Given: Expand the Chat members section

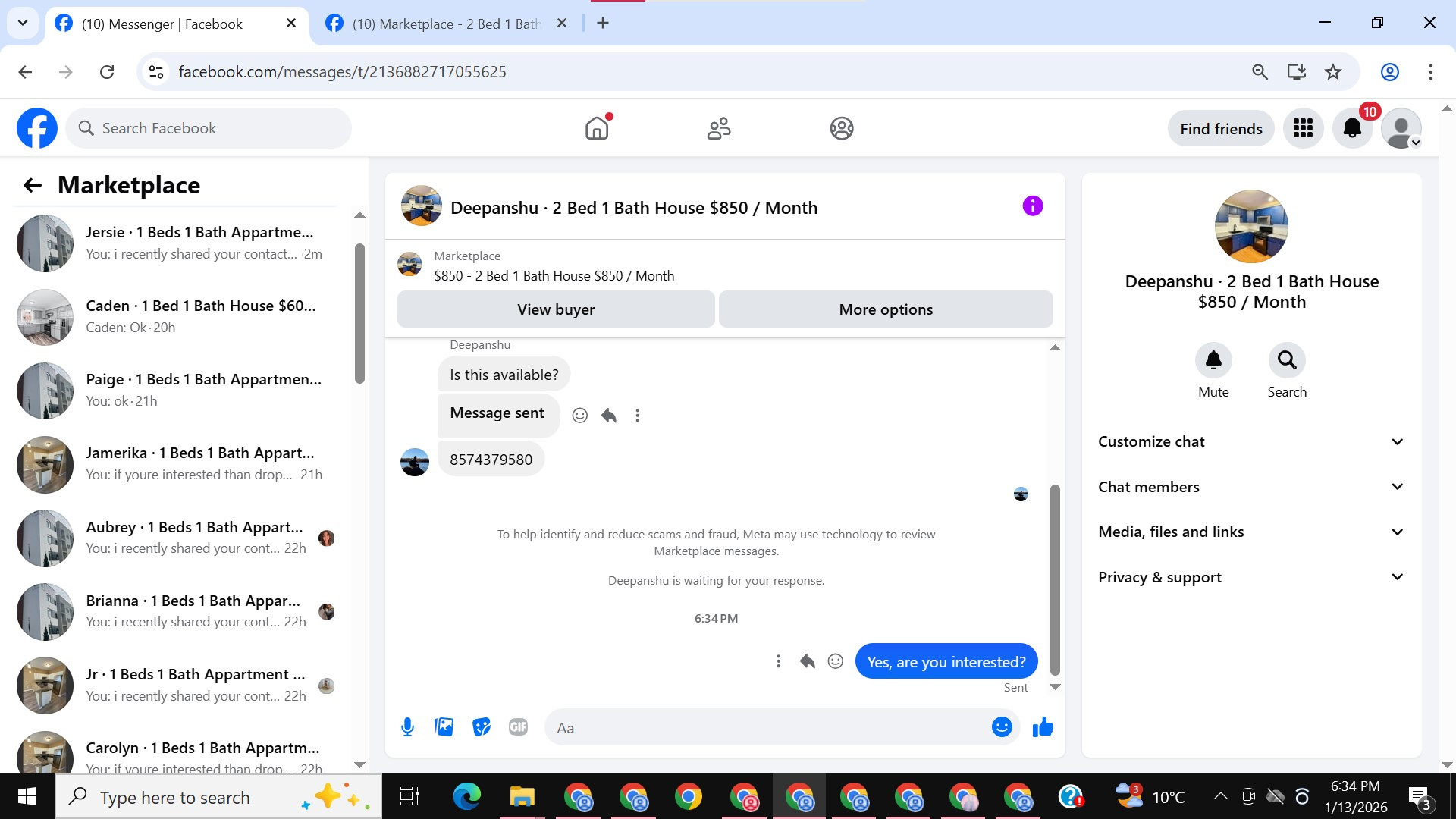Looking at the screenshot, I should point(1250,487).
